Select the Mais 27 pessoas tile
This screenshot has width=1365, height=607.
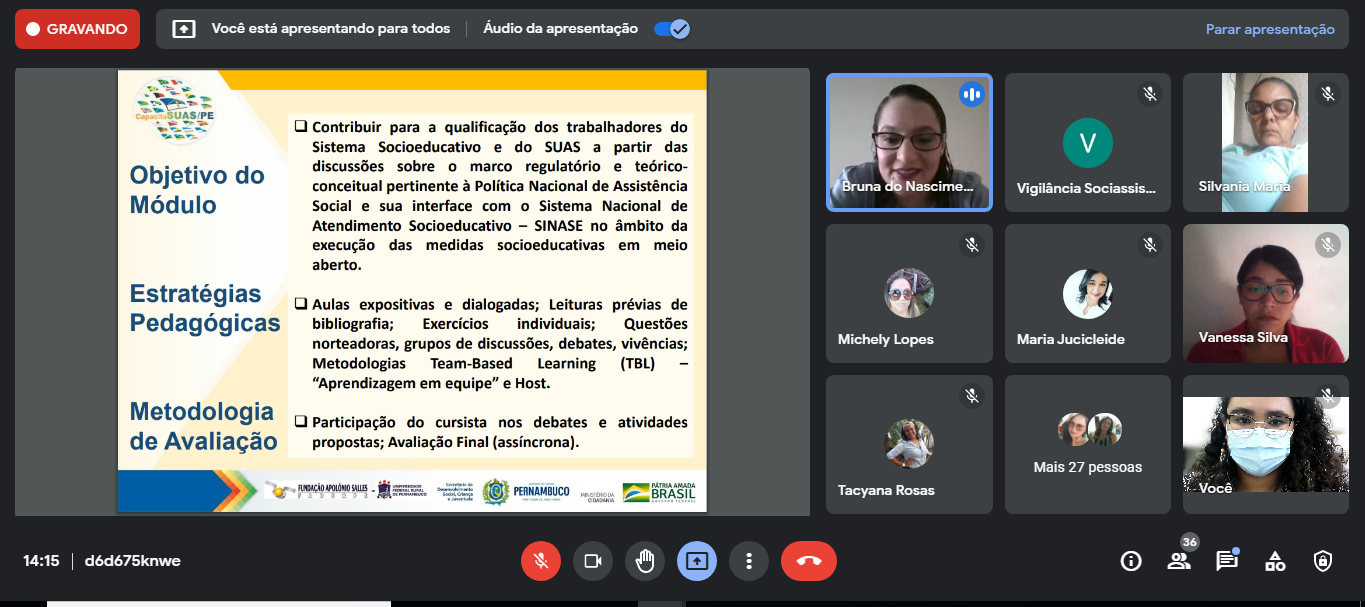[x=1087, y=444]
